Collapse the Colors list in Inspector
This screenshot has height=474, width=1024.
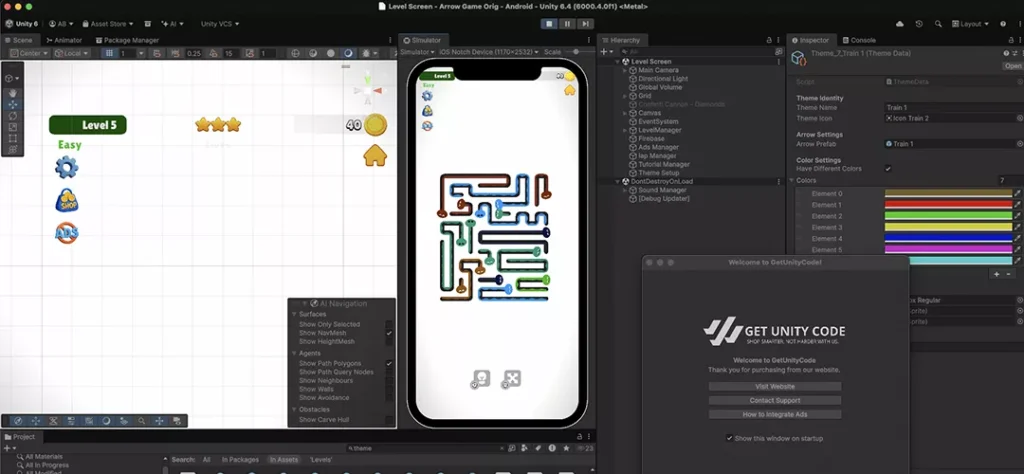coord(792,180)
